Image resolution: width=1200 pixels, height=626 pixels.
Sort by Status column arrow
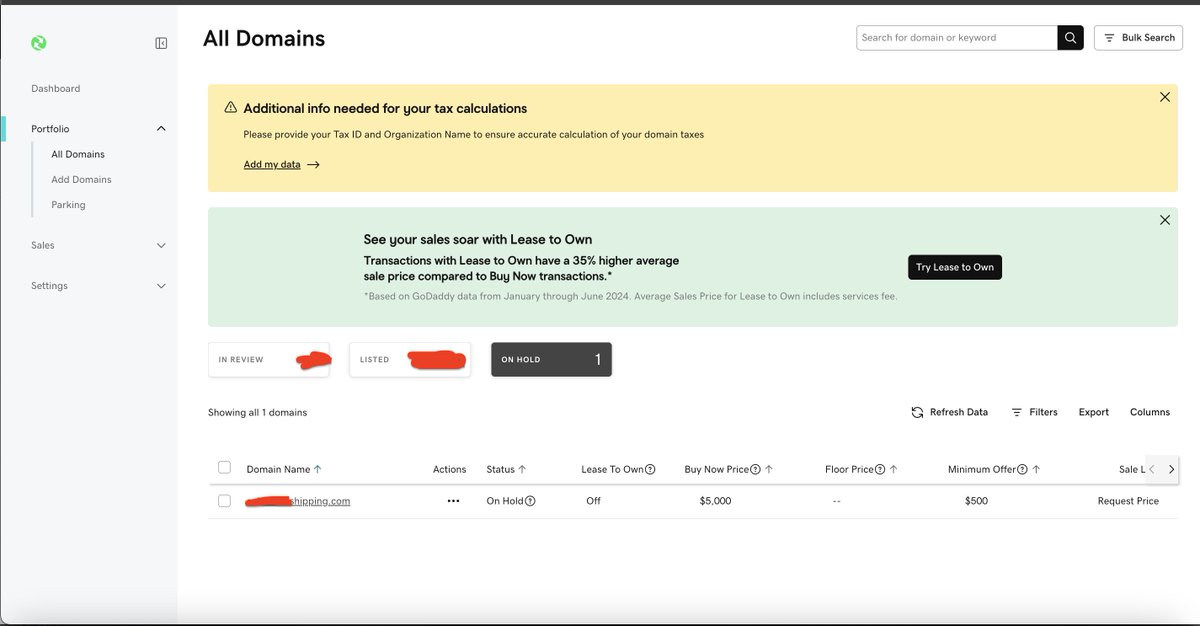522,469
